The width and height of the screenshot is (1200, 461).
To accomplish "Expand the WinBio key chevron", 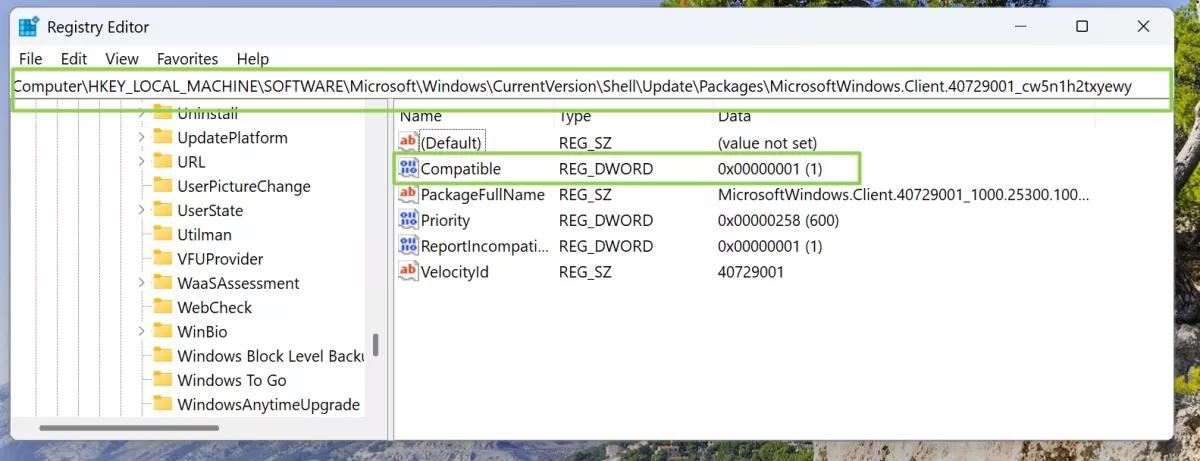I will [141, 331].
